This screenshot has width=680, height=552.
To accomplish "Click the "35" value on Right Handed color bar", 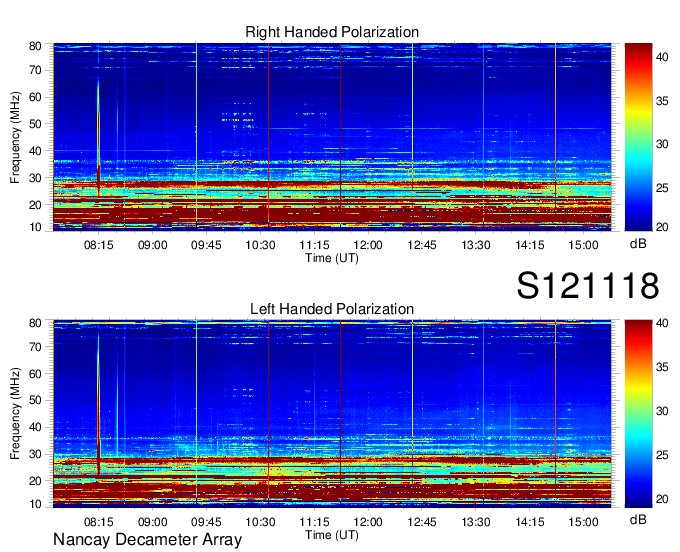I will pyautogui.click(x=662, y=101).
